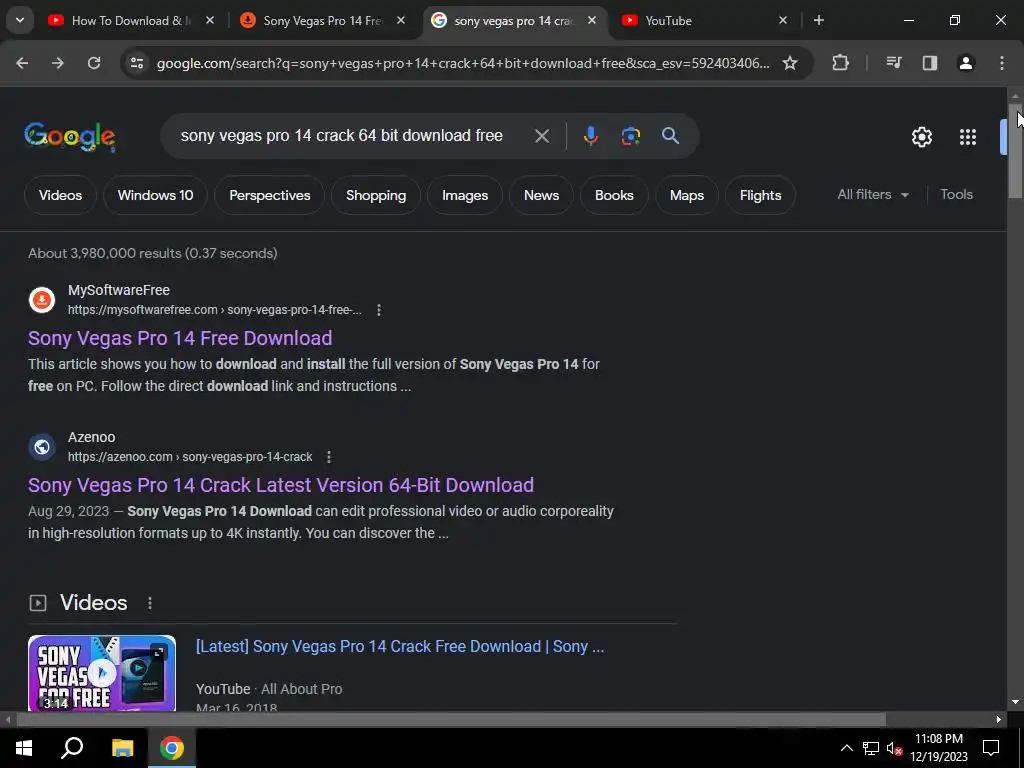Open a new tab with the plus button
This screenshot has width=1024, height=768.
tap(819, 20)
